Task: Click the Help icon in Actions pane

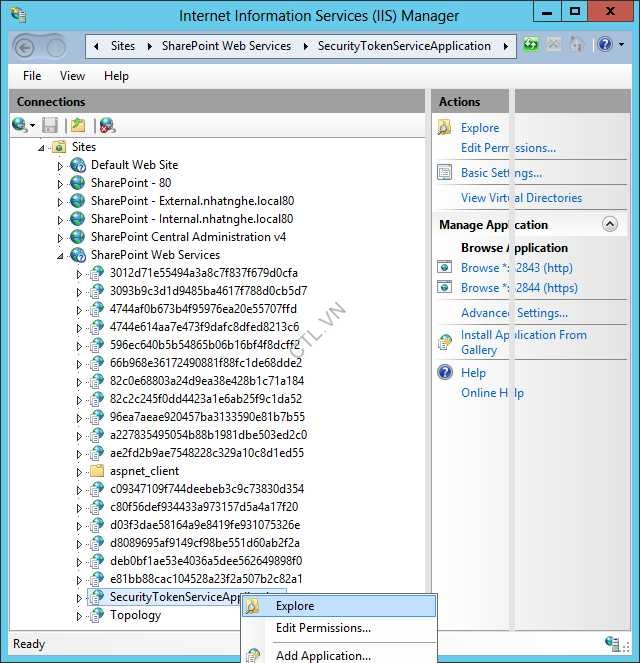Action: pyautogui.click(x=445, y=373)
